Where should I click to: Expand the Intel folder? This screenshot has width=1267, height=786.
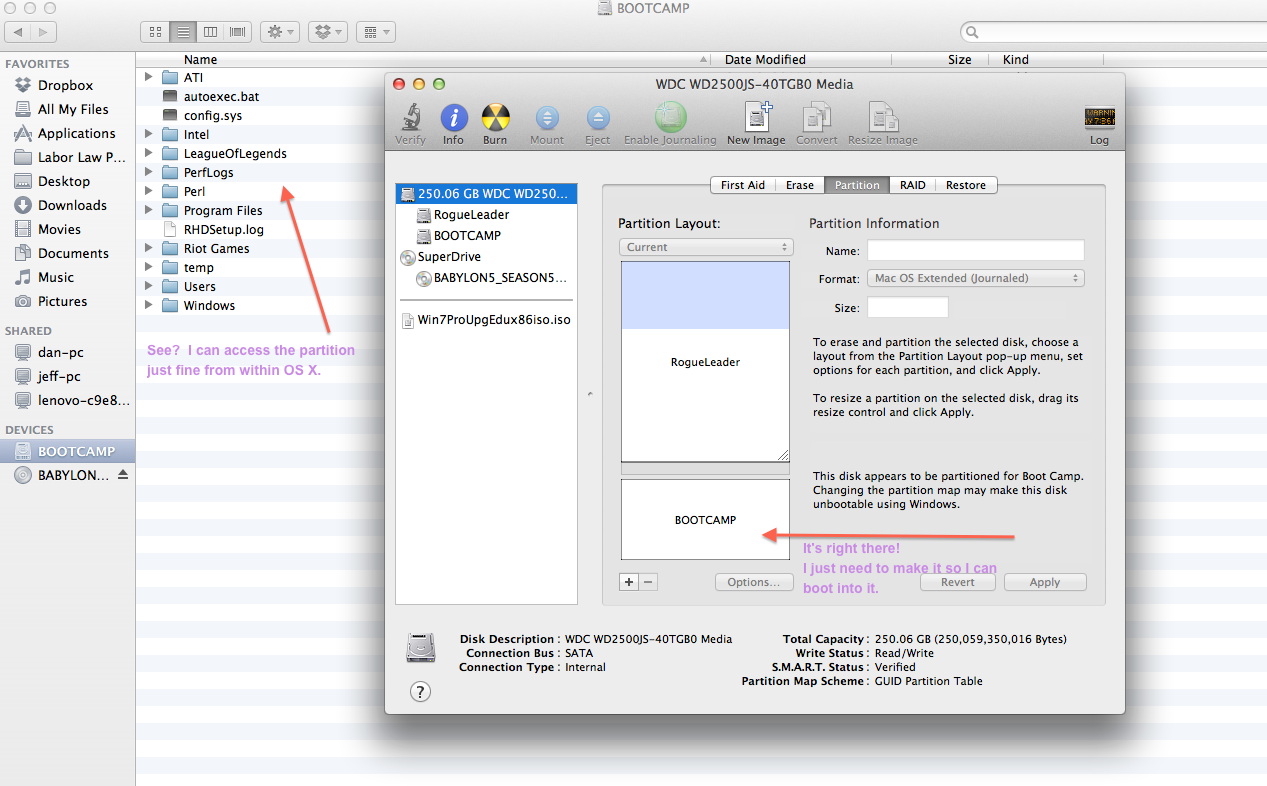click(149, 134)
